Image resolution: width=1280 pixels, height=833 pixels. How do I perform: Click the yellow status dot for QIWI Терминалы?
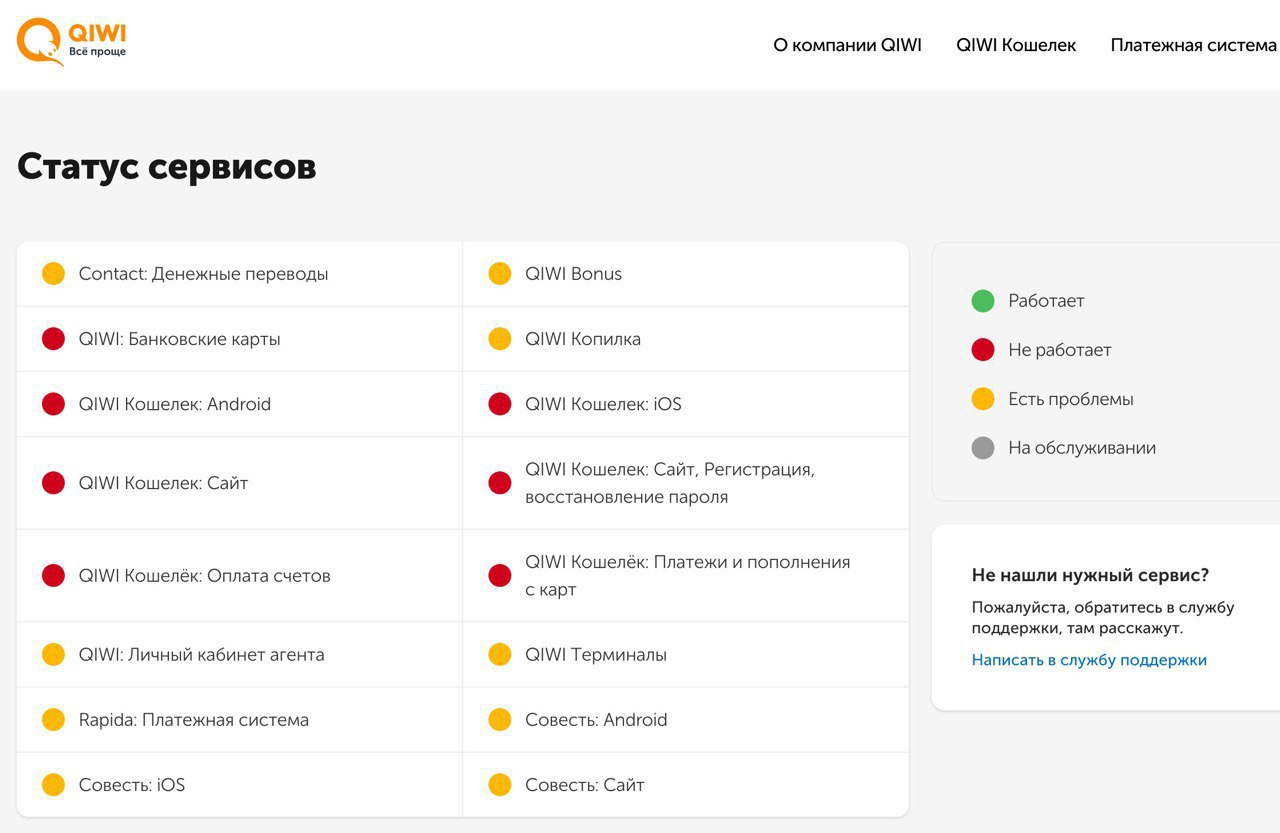coord(500,655)
